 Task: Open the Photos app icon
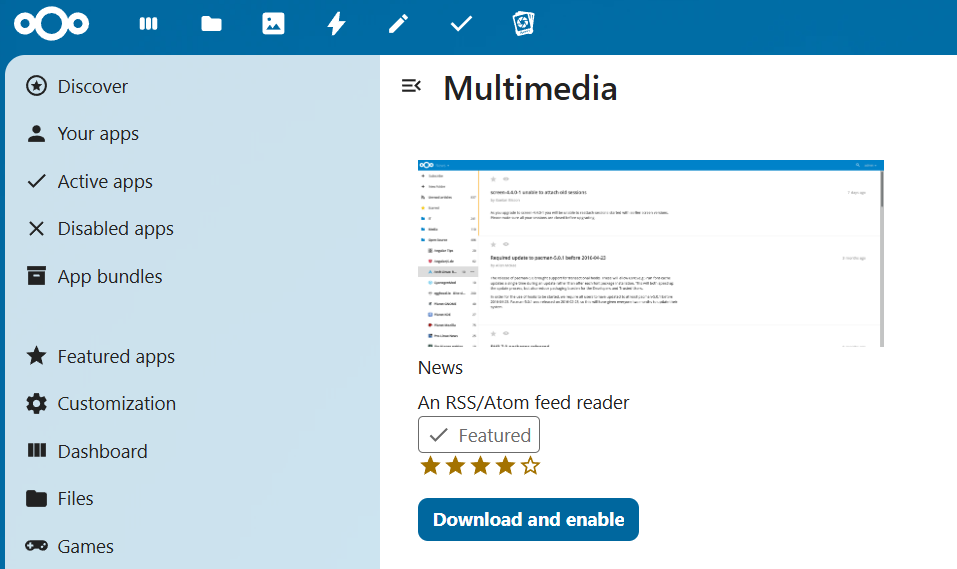coord(273,24)
